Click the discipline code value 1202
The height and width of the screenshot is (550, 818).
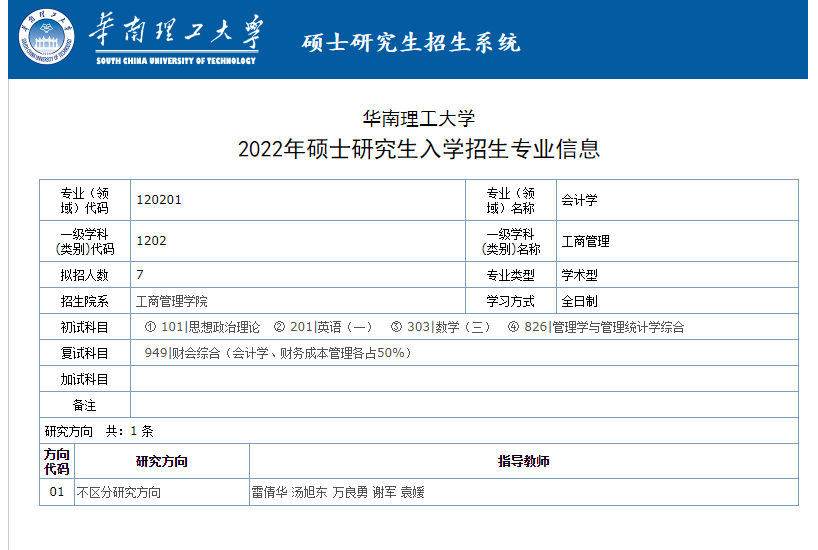click(151, 241)
